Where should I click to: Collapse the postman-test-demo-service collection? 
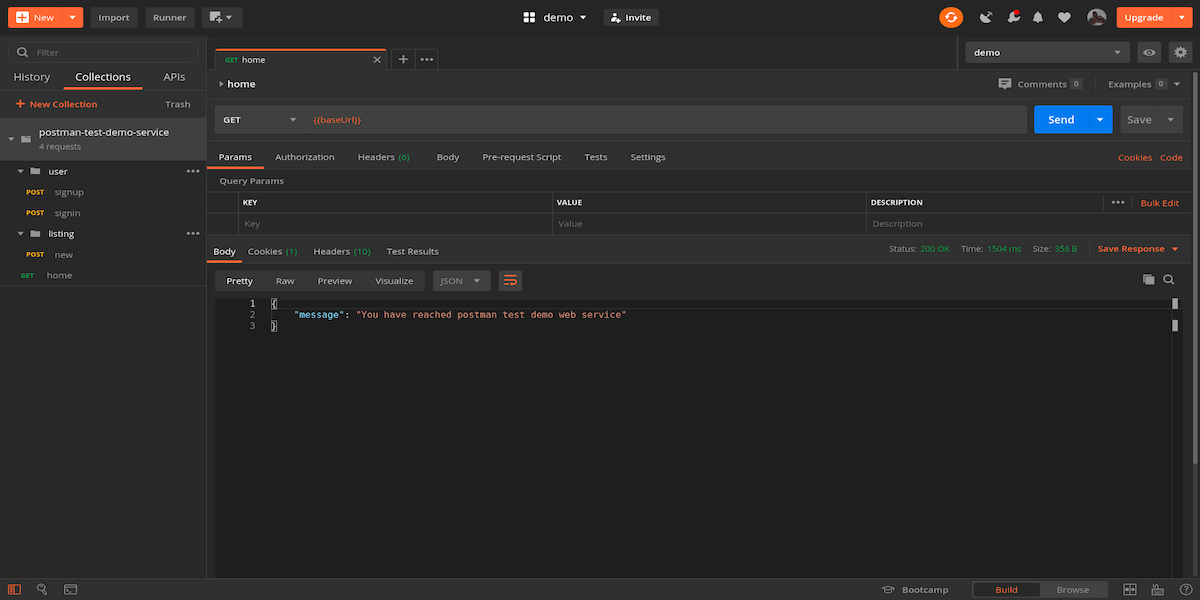click(x=10, y=139)
